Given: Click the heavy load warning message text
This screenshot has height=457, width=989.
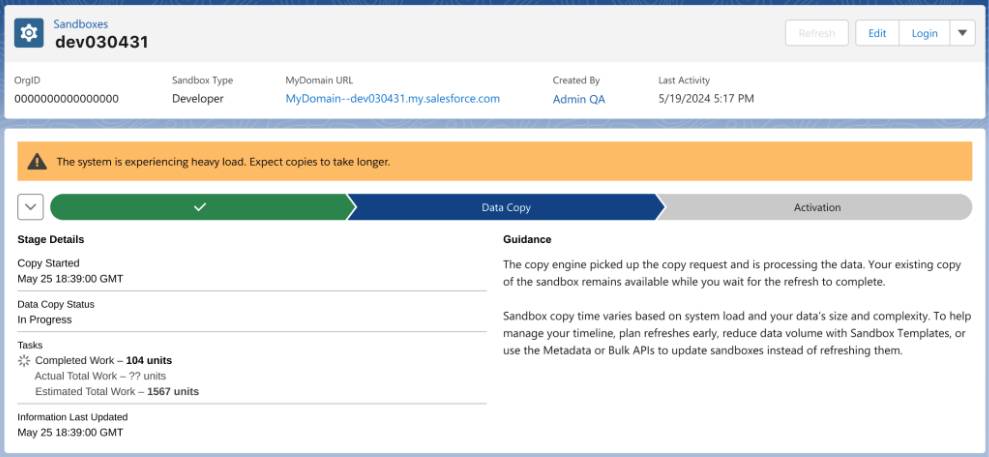Looking at the screenshot, I should pos(223,162).
